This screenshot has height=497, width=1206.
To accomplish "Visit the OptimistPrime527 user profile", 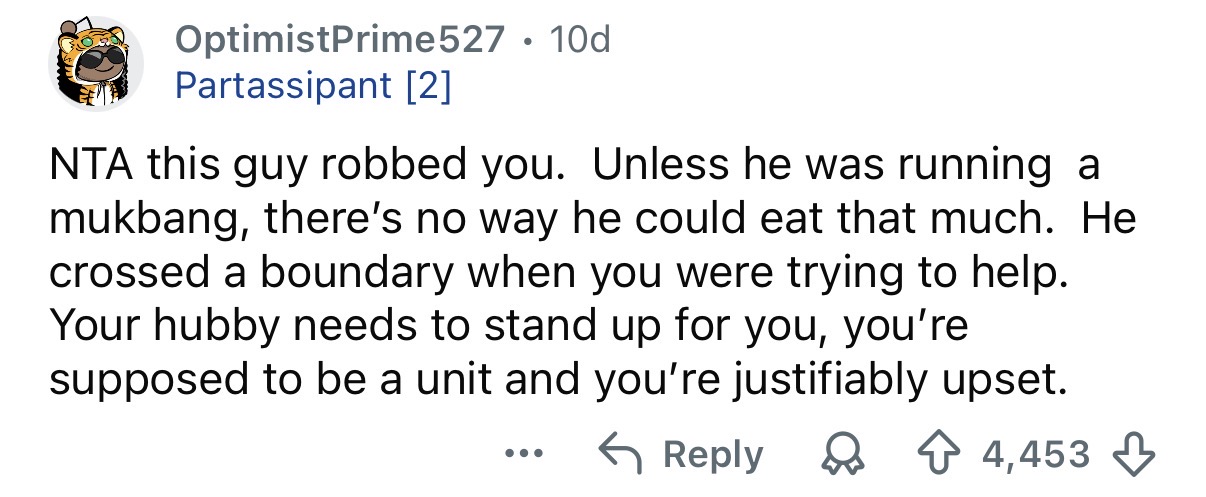I will tap(340, 40).
